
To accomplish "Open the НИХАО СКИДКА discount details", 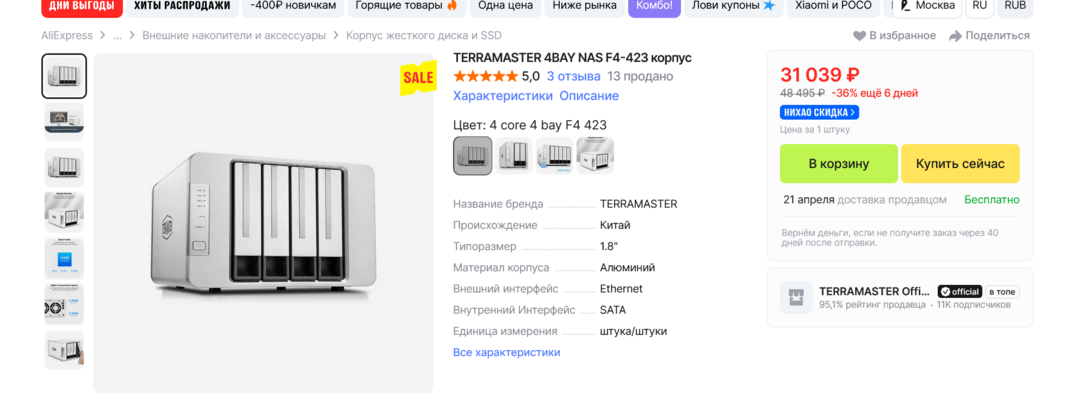I will [x=819, y=112].
